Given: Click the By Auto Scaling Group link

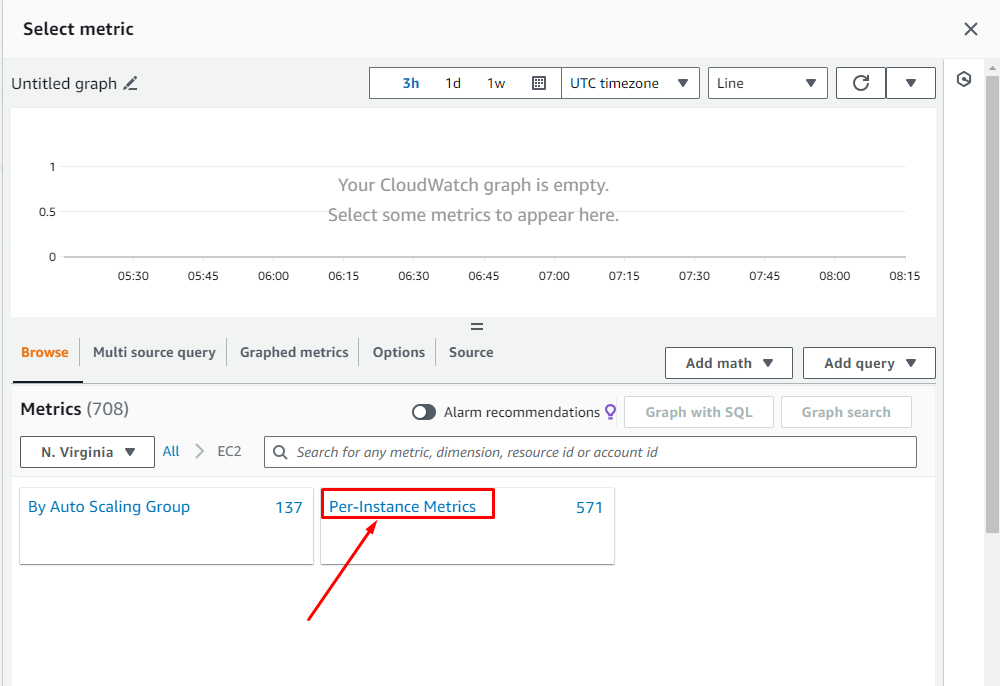Looking at the screenshot, I should tap(109, 507).
